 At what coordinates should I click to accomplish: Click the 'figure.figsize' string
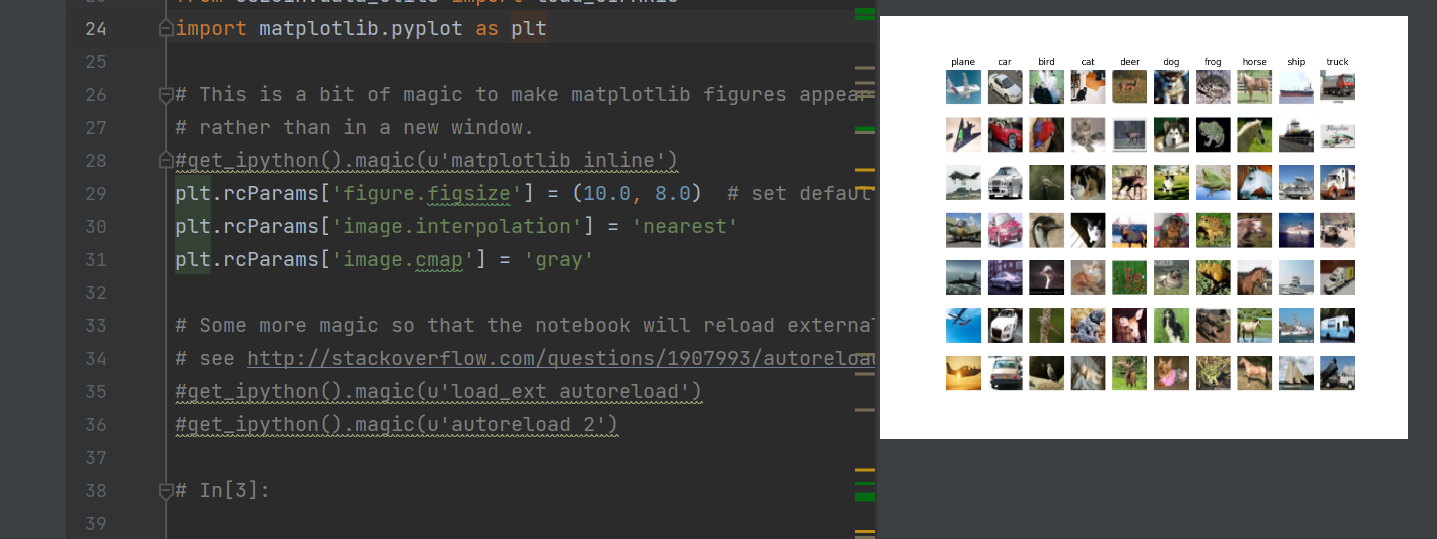pos(427,194)
